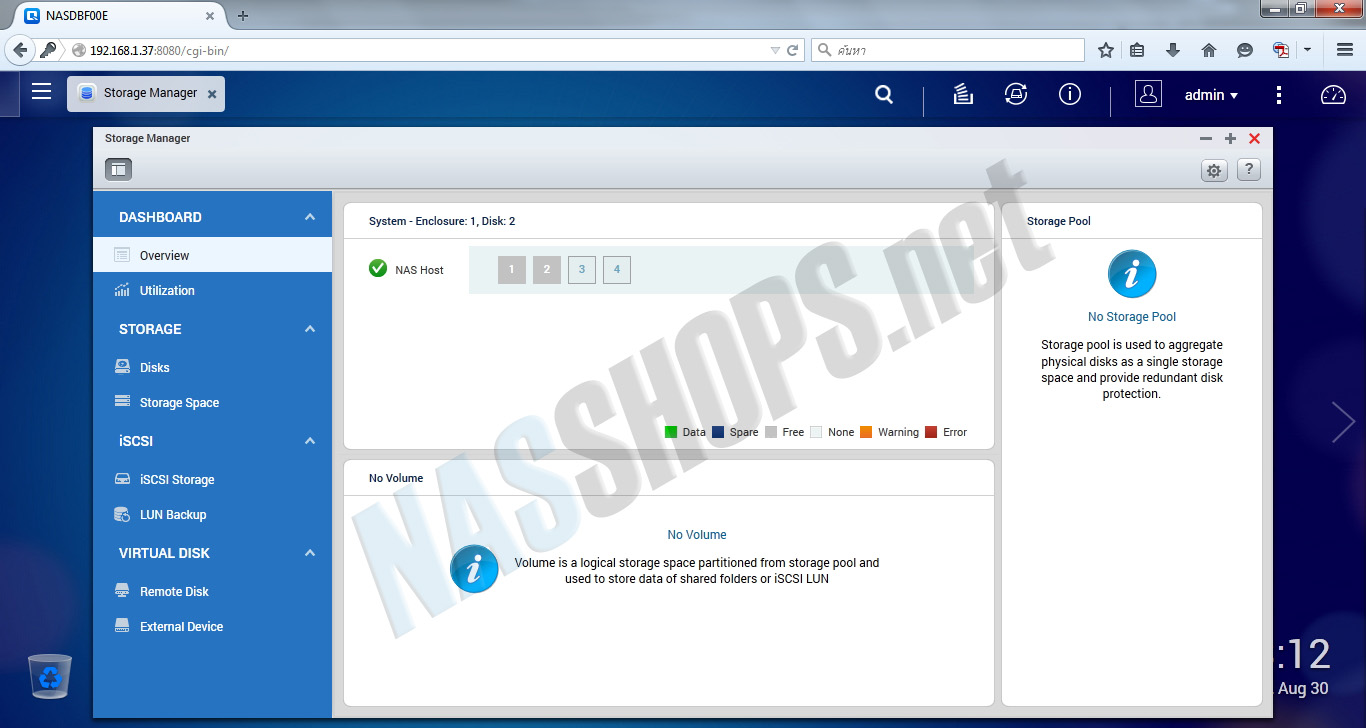Open External Device in the sidebar

(212, 626)
